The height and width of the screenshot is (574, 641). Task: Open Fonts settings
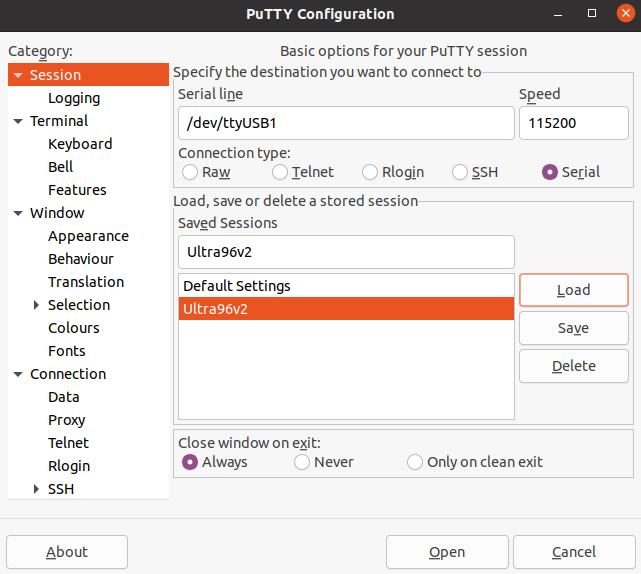[67, 351]
